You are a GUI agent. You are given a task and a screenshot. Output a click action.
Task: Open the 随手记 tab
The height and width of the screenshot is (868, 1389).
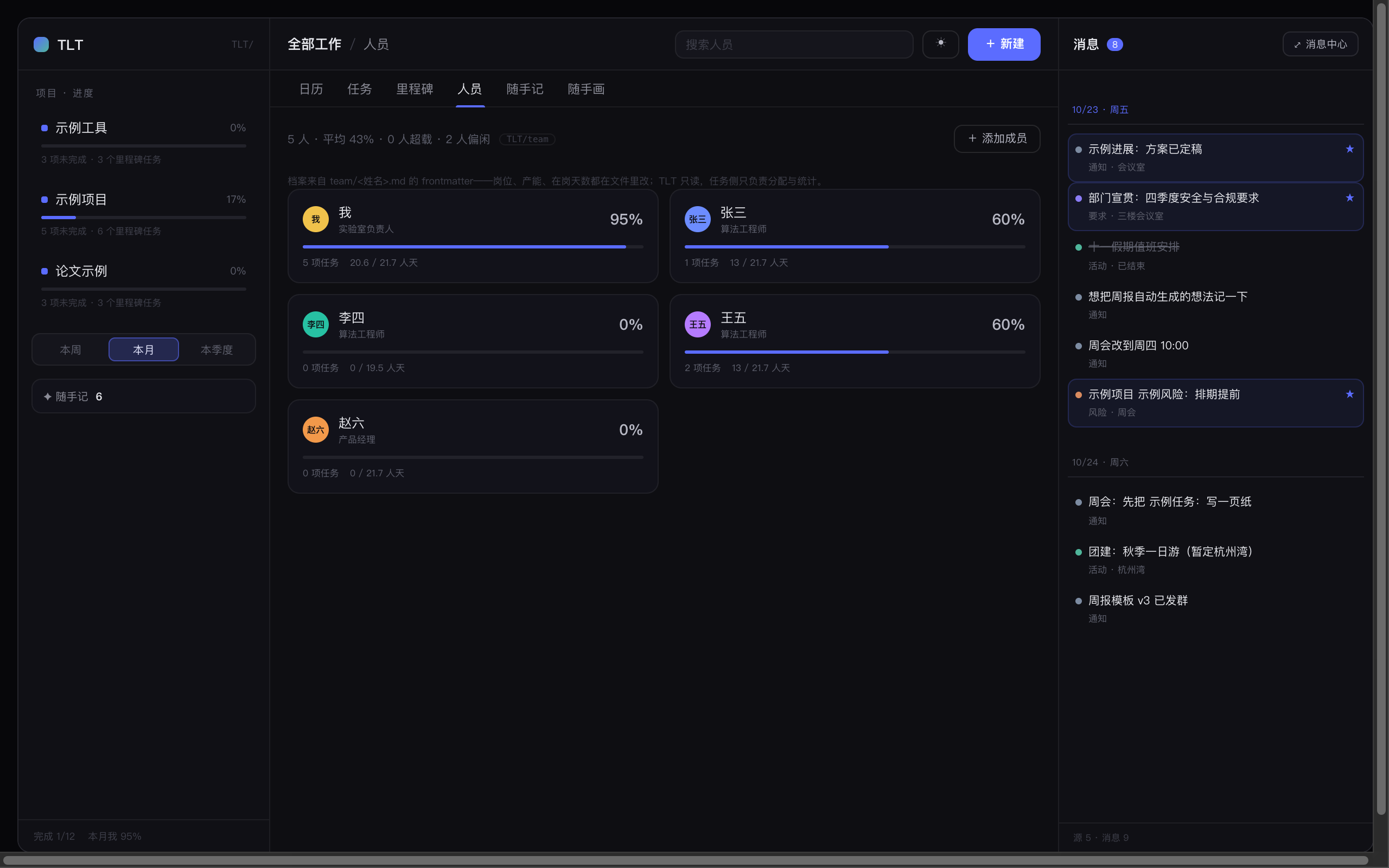525,89
